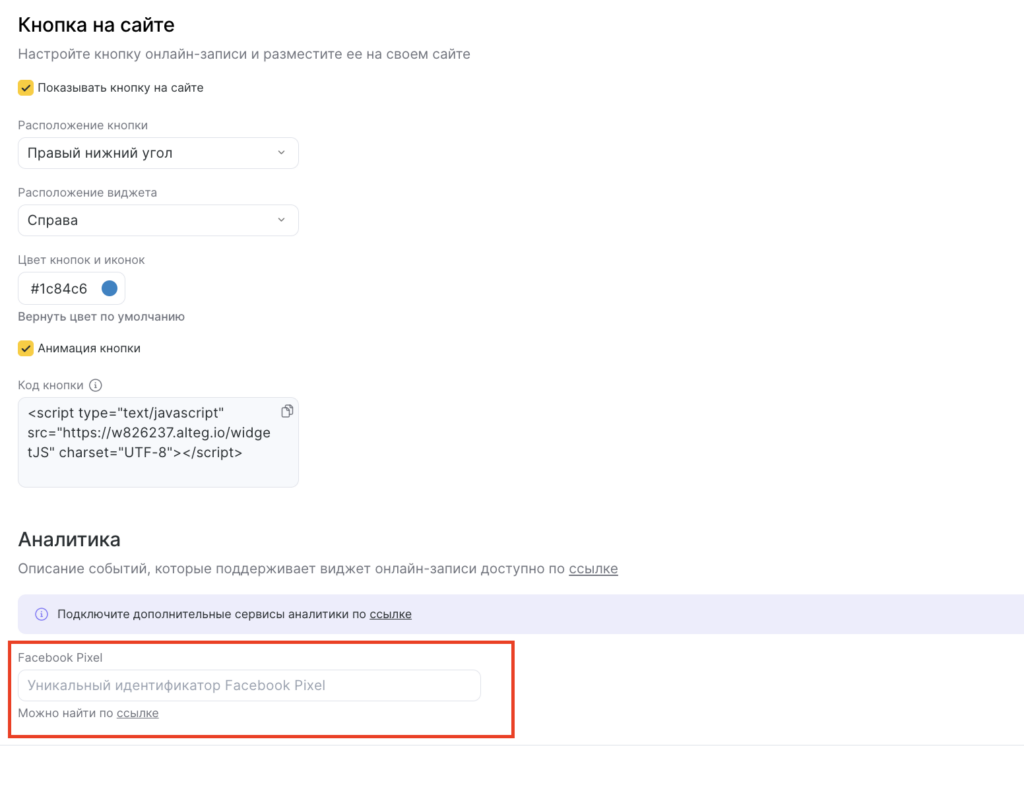The image size is (1024, 793).
Task: Open the Расположение кнопки dropdown
Action: [158, 153]
